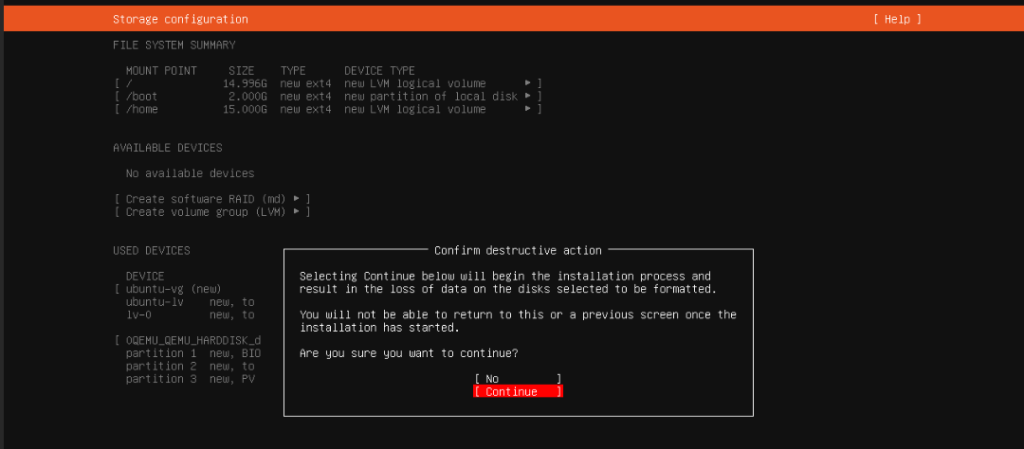Open the arrow menu on the /home row
The width and height of the screenshot is (1024, 449).
point(528,109)
